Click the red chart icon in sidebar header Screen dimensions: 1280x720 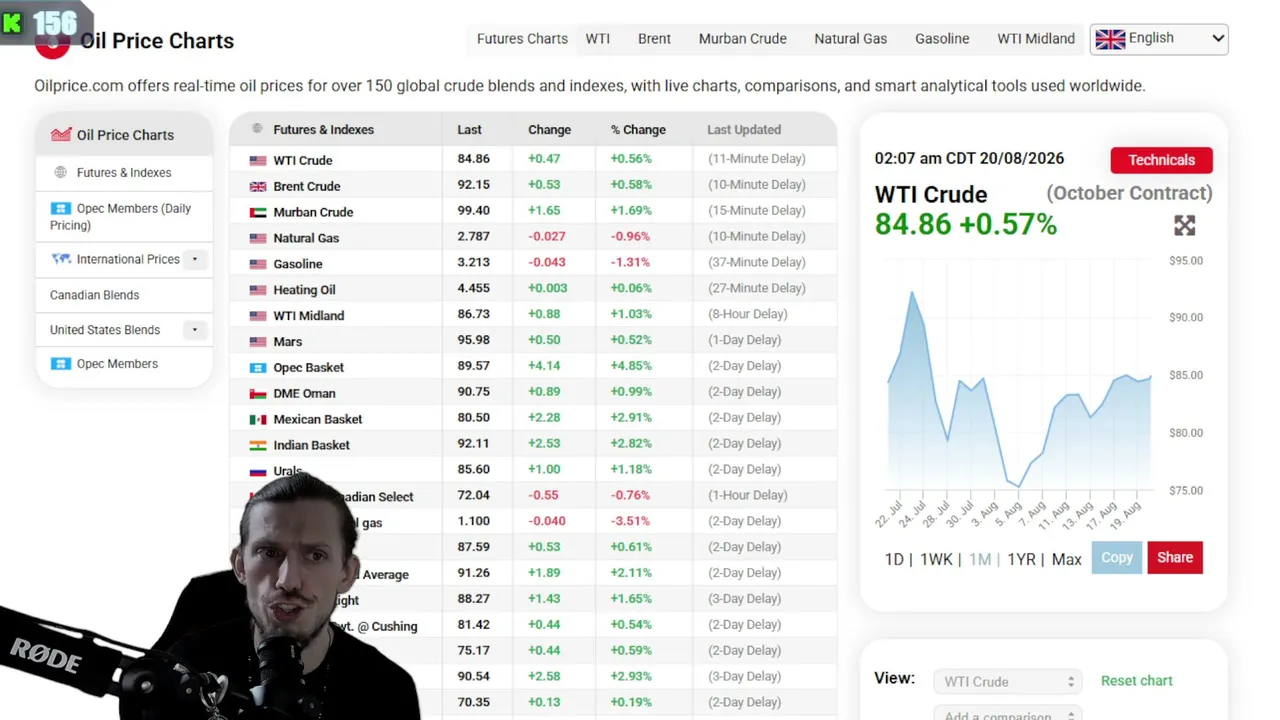point(61,134)
